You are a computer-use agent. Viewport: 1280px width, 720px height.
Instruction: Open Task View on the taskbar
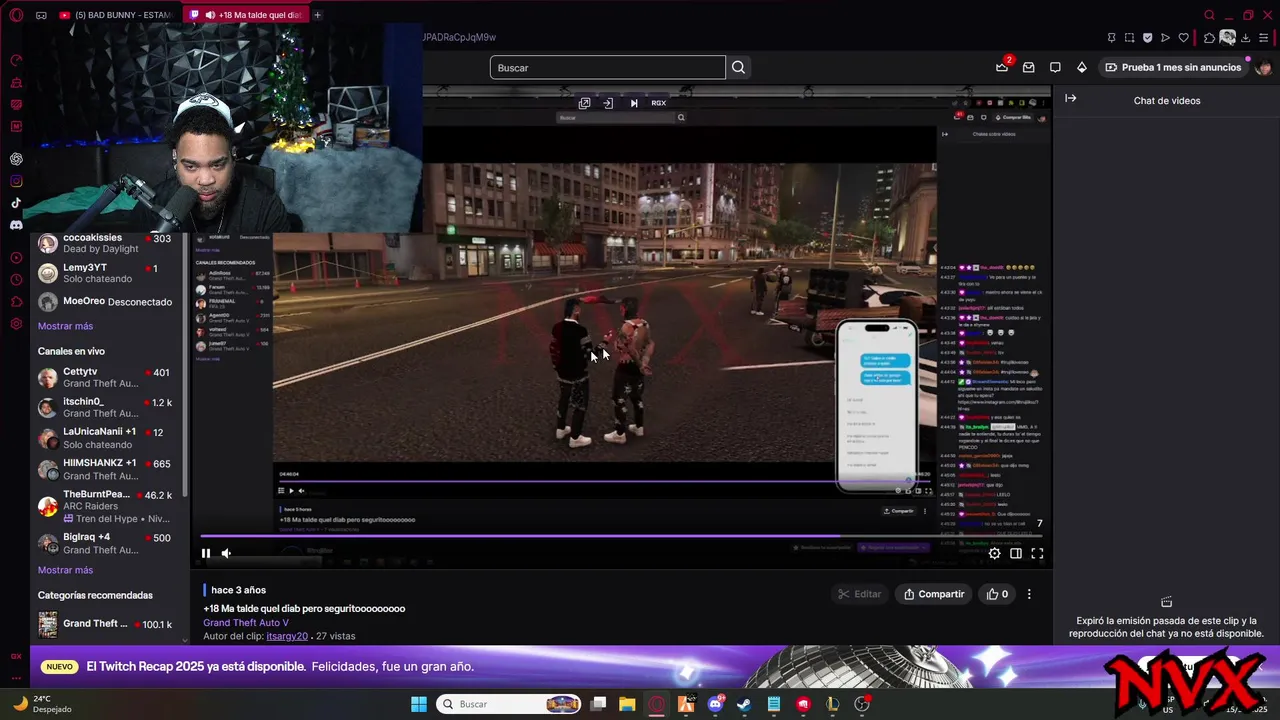click(598, 704)
